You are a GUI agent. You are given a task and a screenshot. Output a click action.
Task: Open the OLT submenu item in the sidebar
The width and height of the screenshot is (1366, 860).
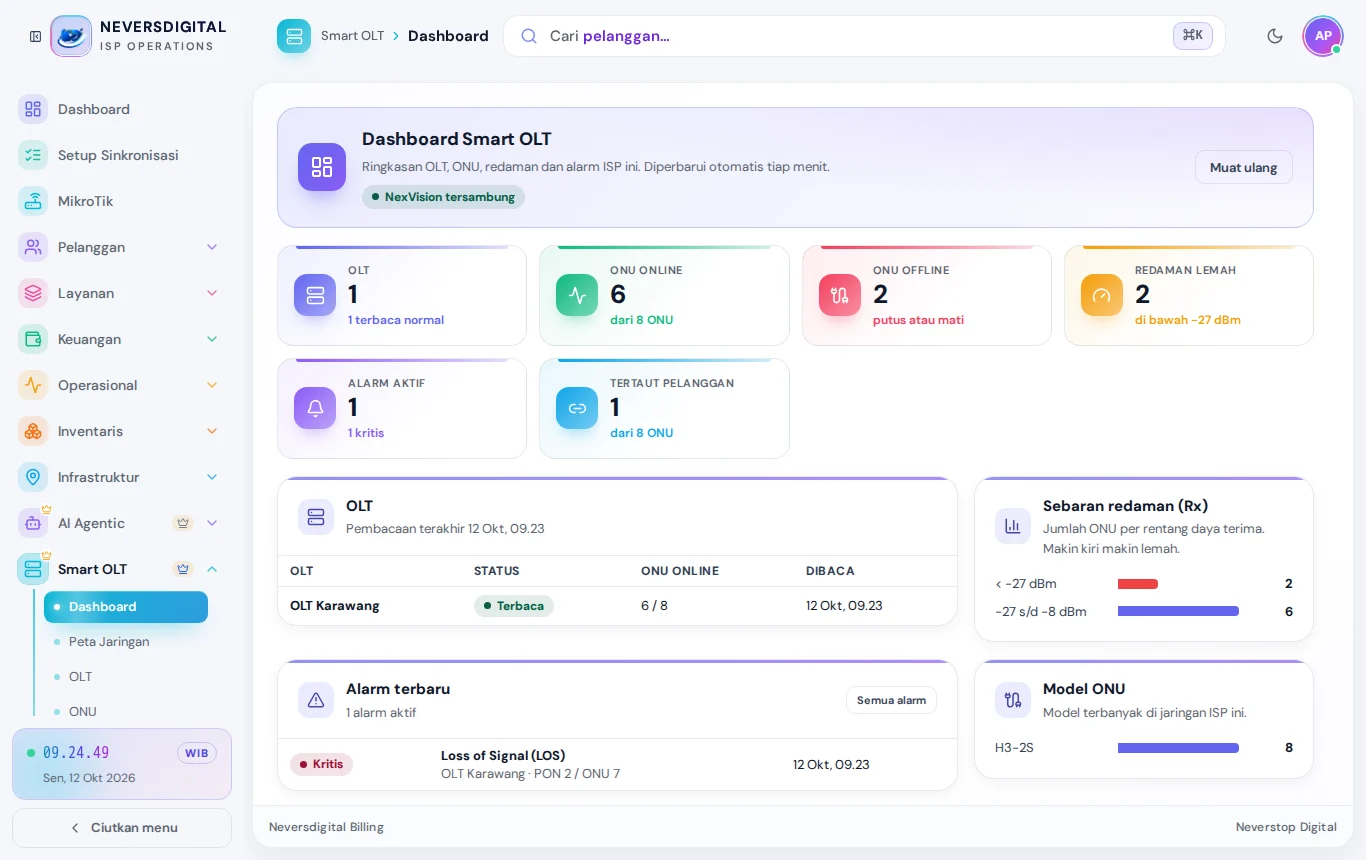(126, 677)
